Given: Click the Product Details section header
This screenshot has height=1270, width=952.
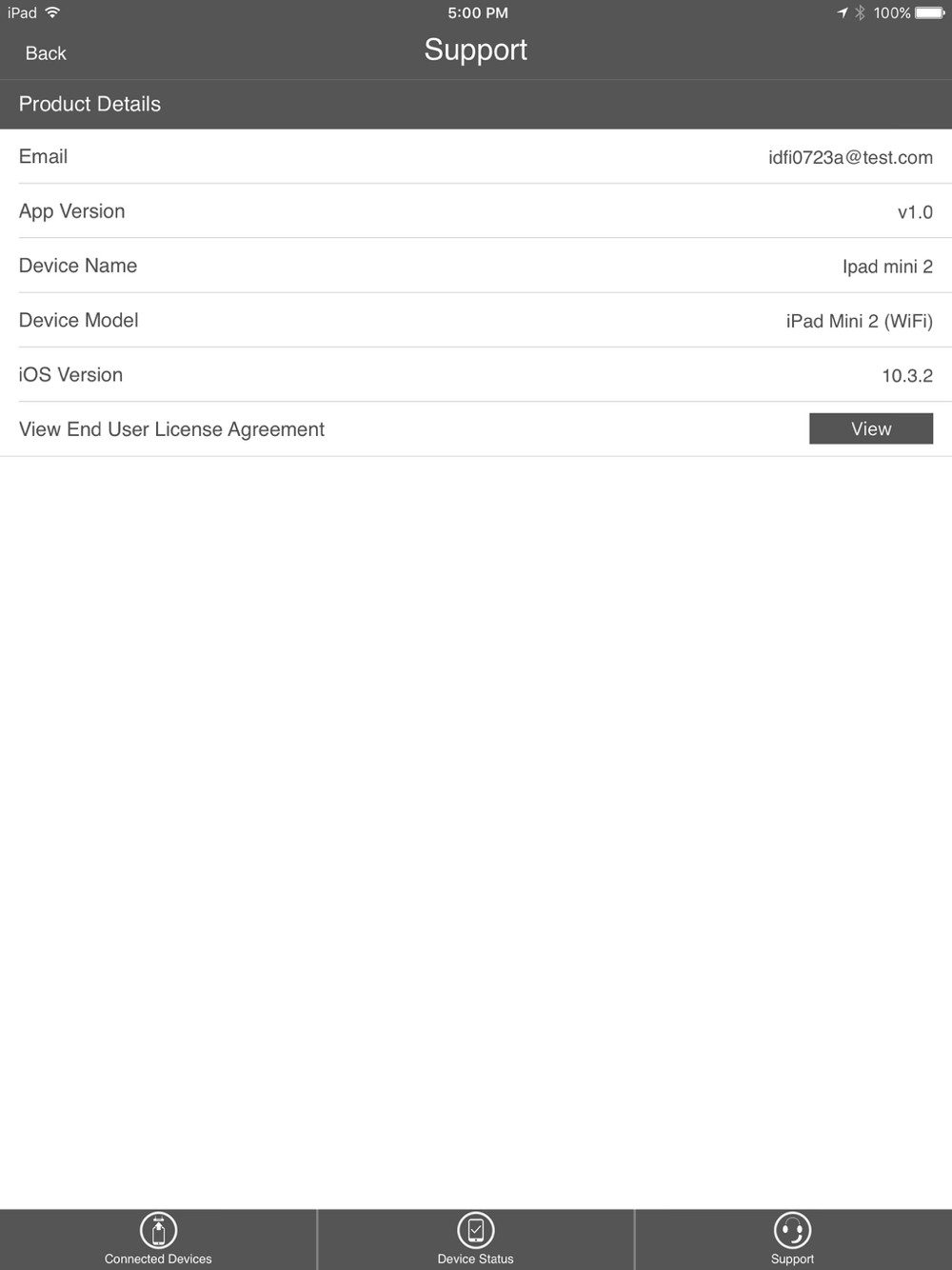Looking at the screenshot, I should (x=89, y=104).
